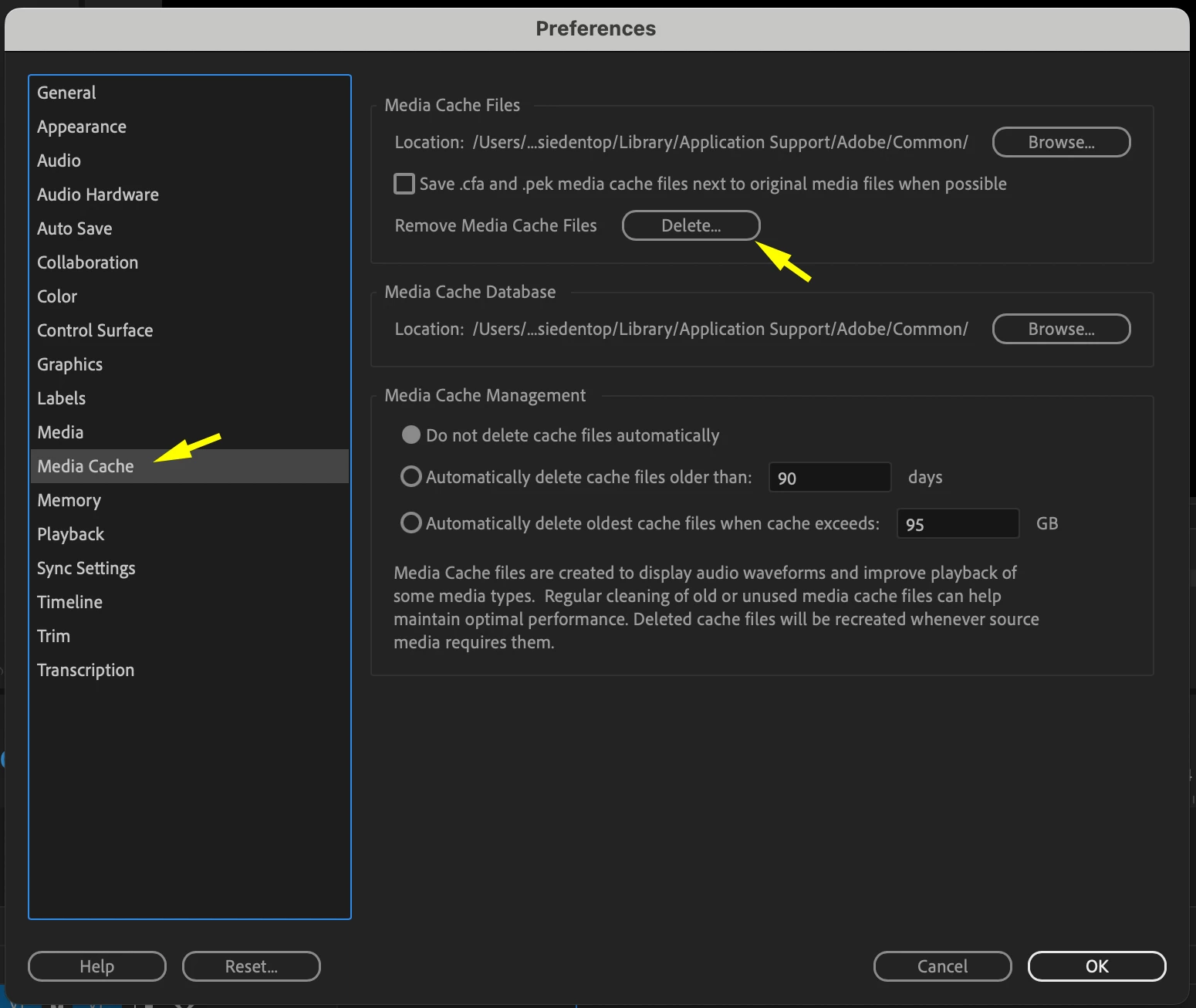The image size is (1196, 1008).
Task: Open Sync Settings preferences
Action: coord(189,568)
